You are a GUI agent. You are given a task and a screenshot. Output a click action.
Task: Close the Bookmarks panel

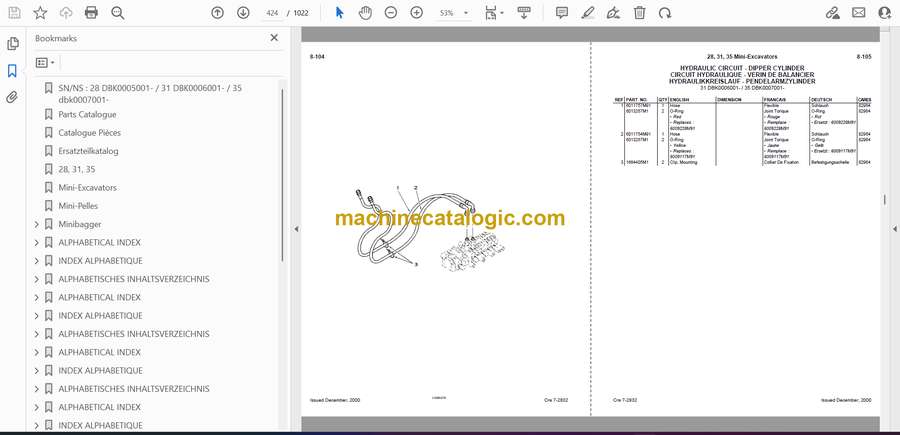274,38
